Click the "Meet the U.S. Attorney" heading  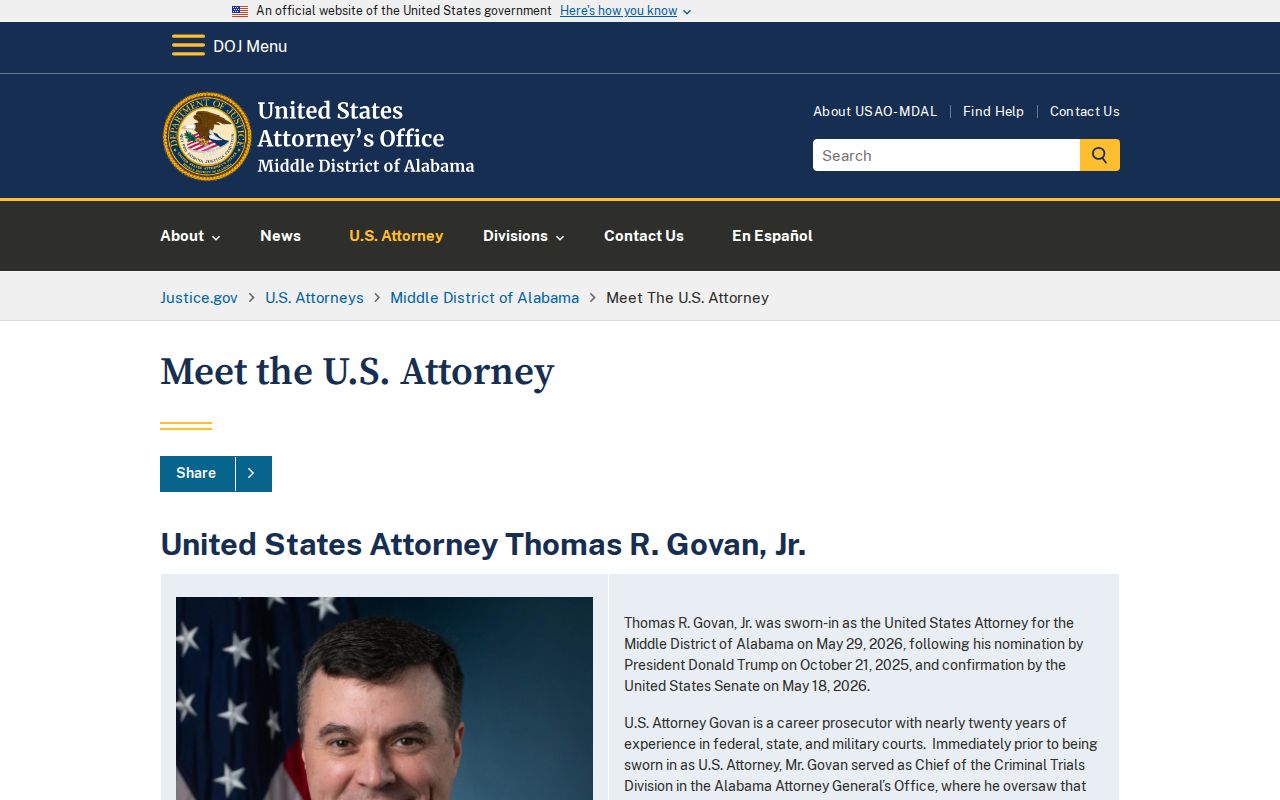tap(357, 372)
